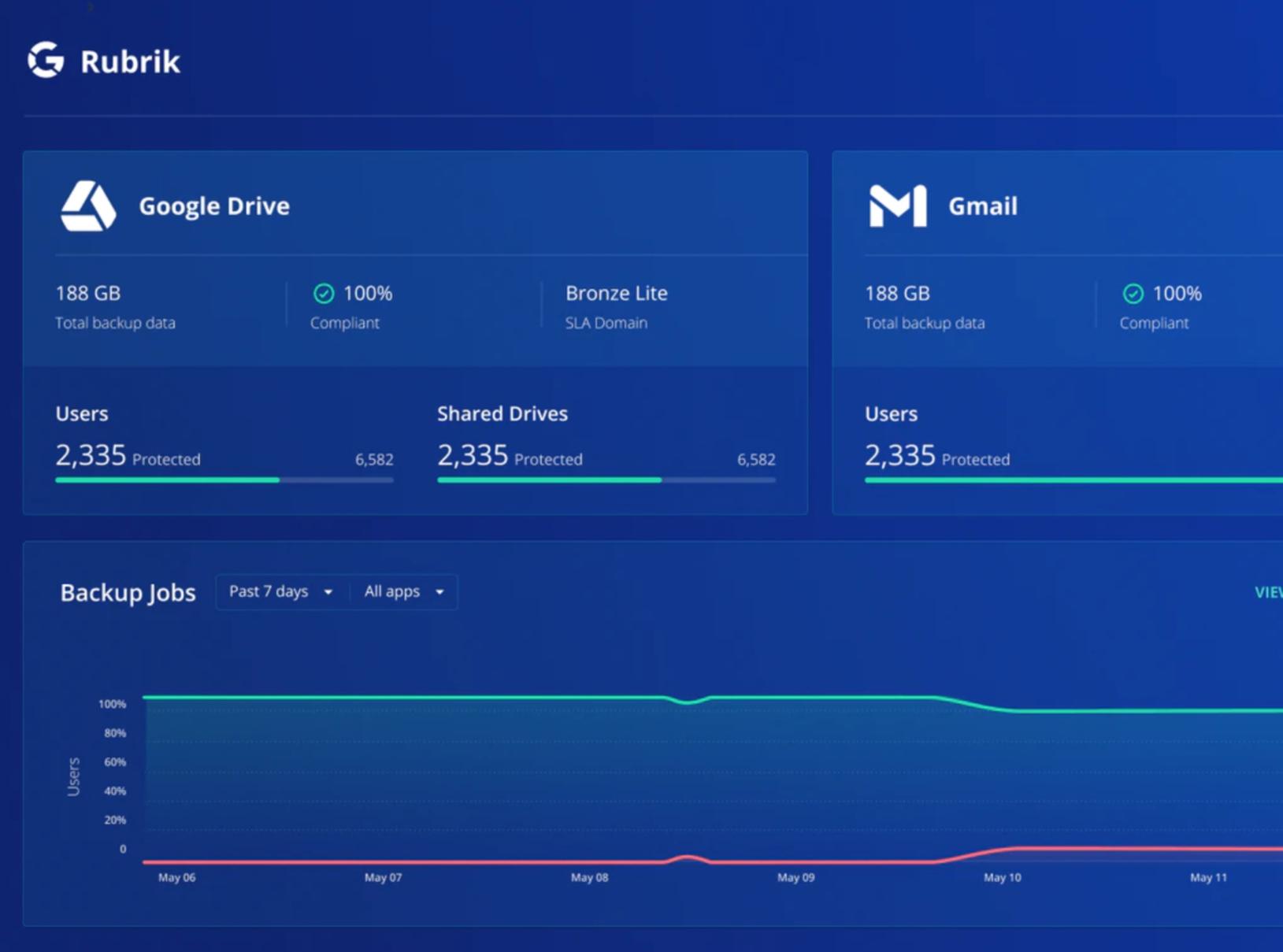Select the May 08 date marker

pyautogui.click(x=589, y=877)
